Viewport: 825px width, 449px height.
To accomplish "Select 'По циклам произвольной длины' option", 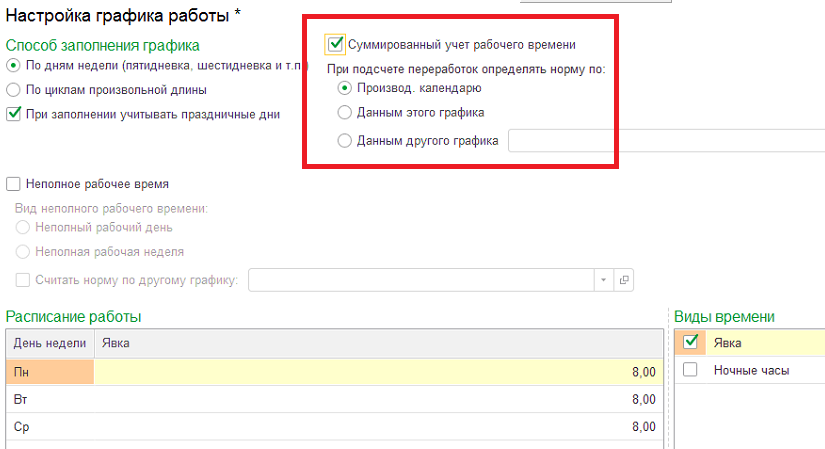I will (13, 90).
